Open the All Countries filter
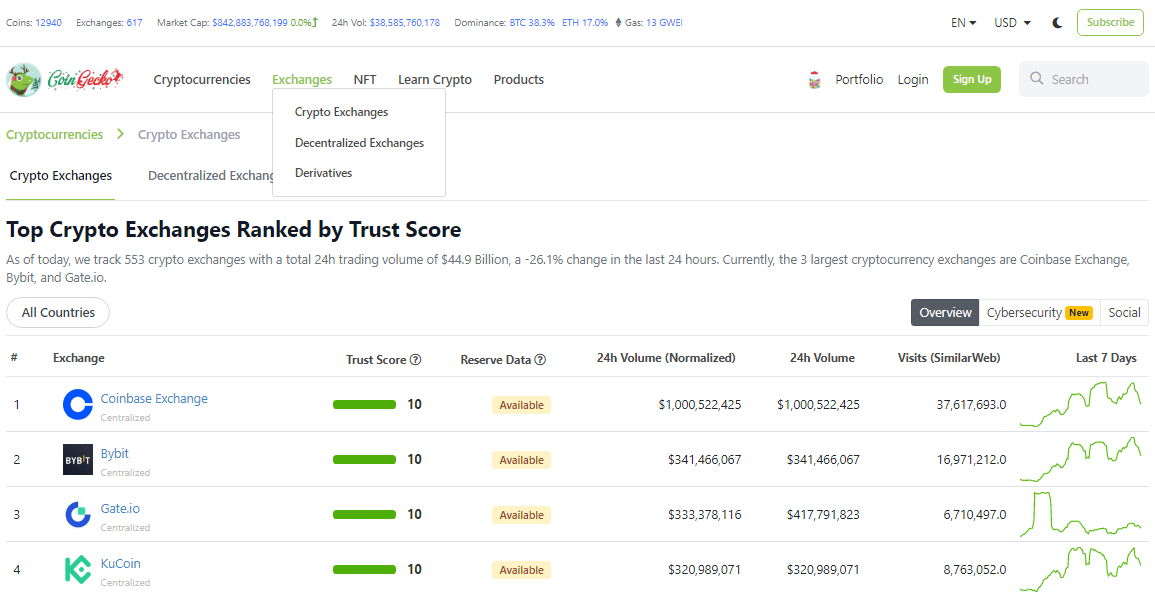The image size is (1155, 595). pos(58,312)
